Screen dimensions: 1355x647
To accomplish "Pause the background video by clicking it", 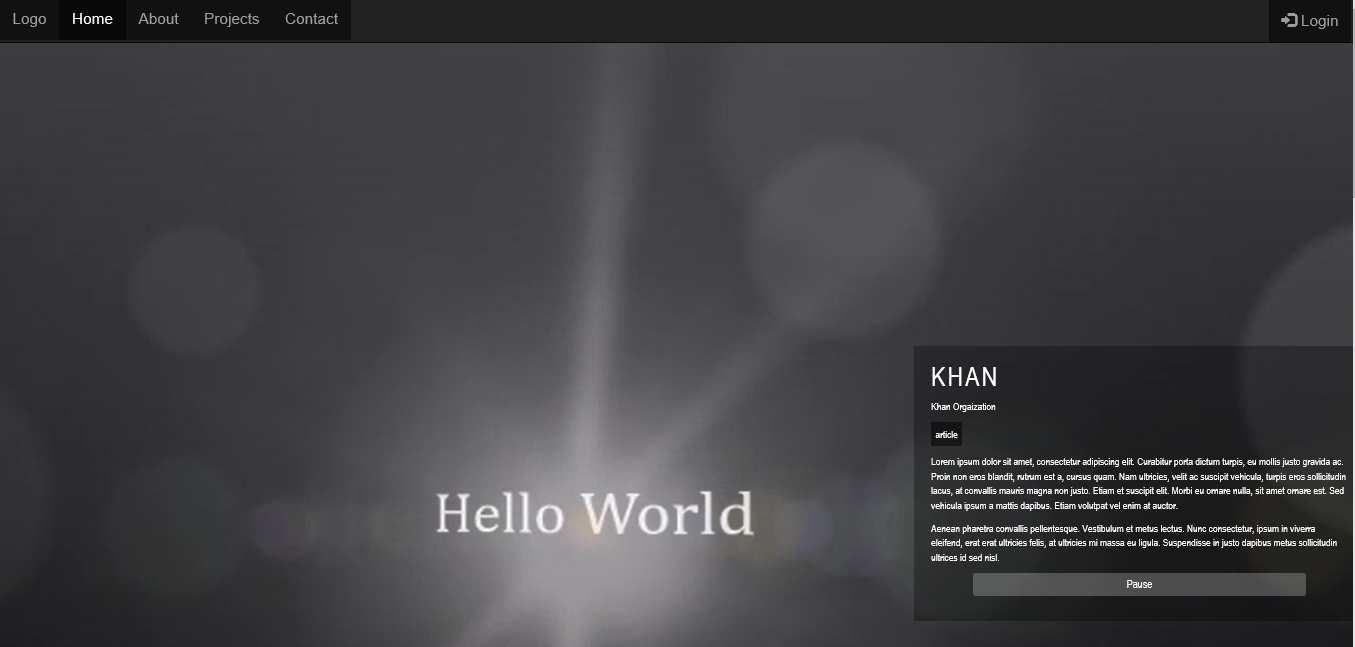I will click(1138, 584).
